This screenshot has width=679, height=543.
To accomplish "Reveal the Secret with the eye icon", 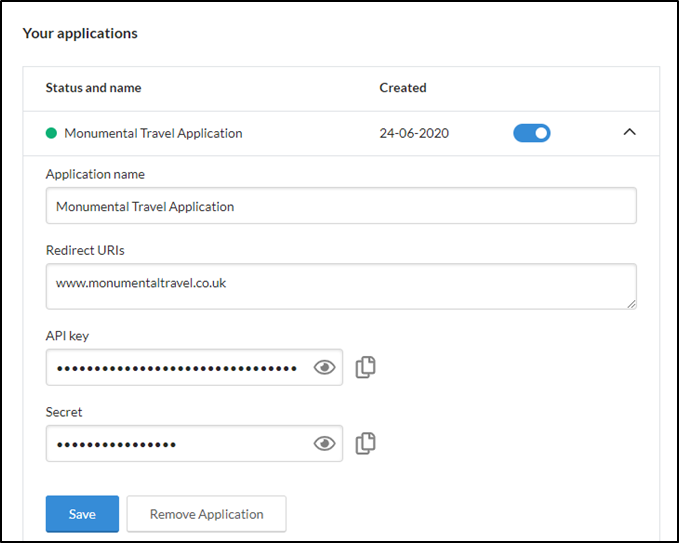I will tap(324, 443).
